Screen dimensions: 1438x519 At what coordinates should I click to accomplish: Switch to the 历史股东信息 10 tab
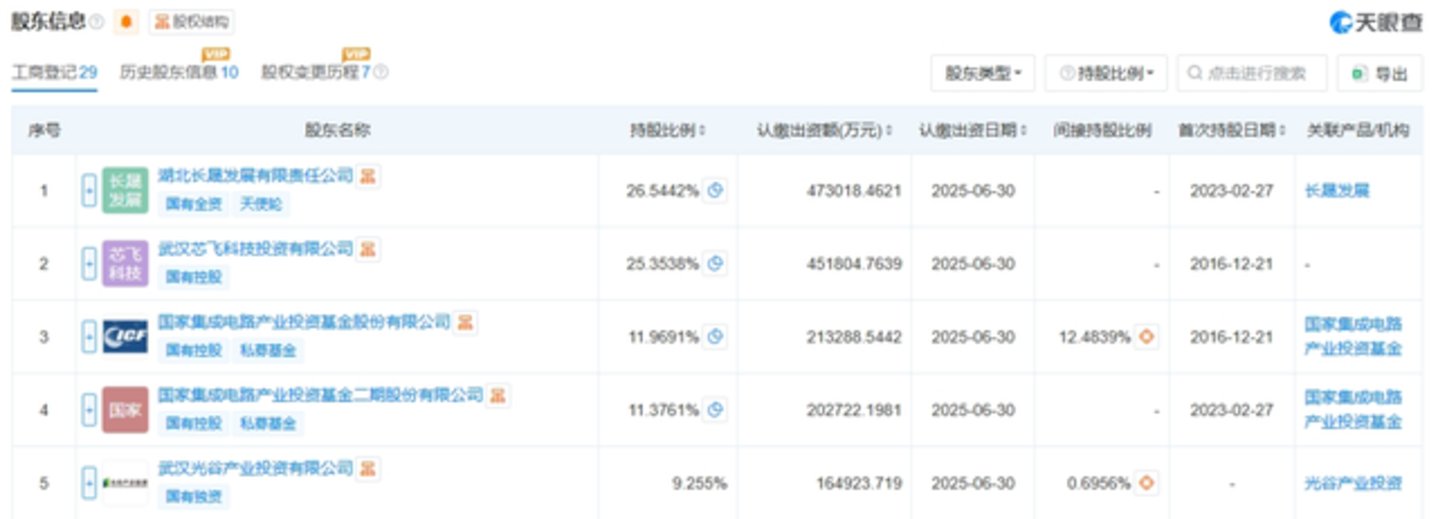tap(179, 72)
